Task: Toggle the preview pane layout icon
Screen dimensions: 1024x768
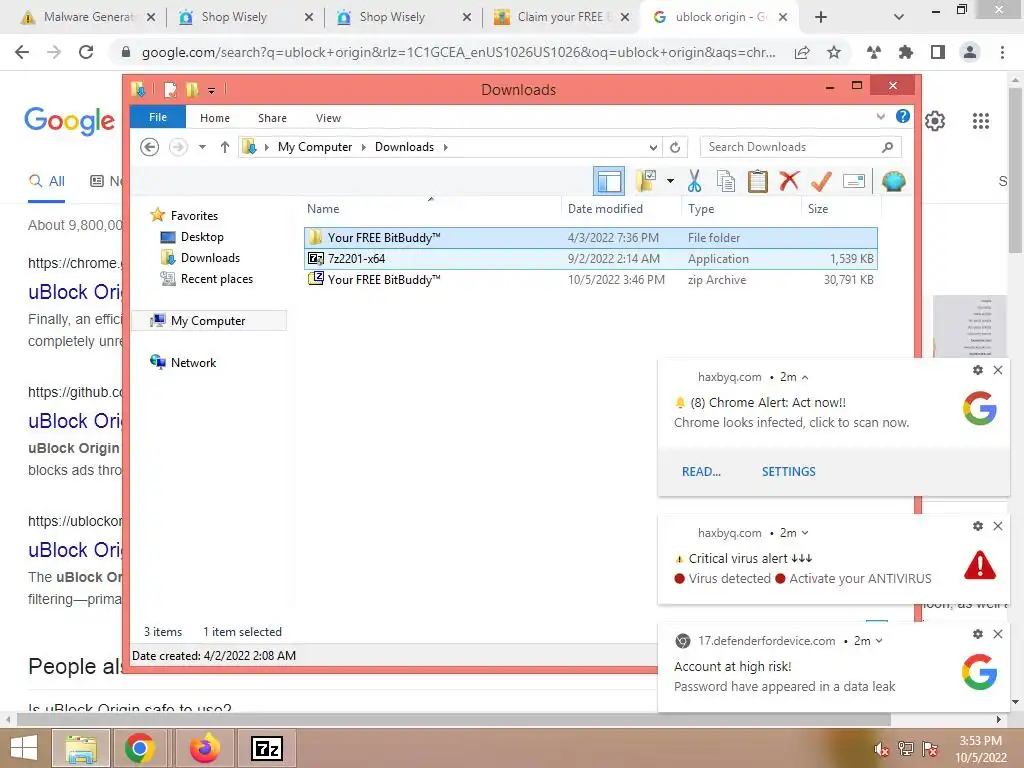Action: pyautogui.click(x=609, y=181)
